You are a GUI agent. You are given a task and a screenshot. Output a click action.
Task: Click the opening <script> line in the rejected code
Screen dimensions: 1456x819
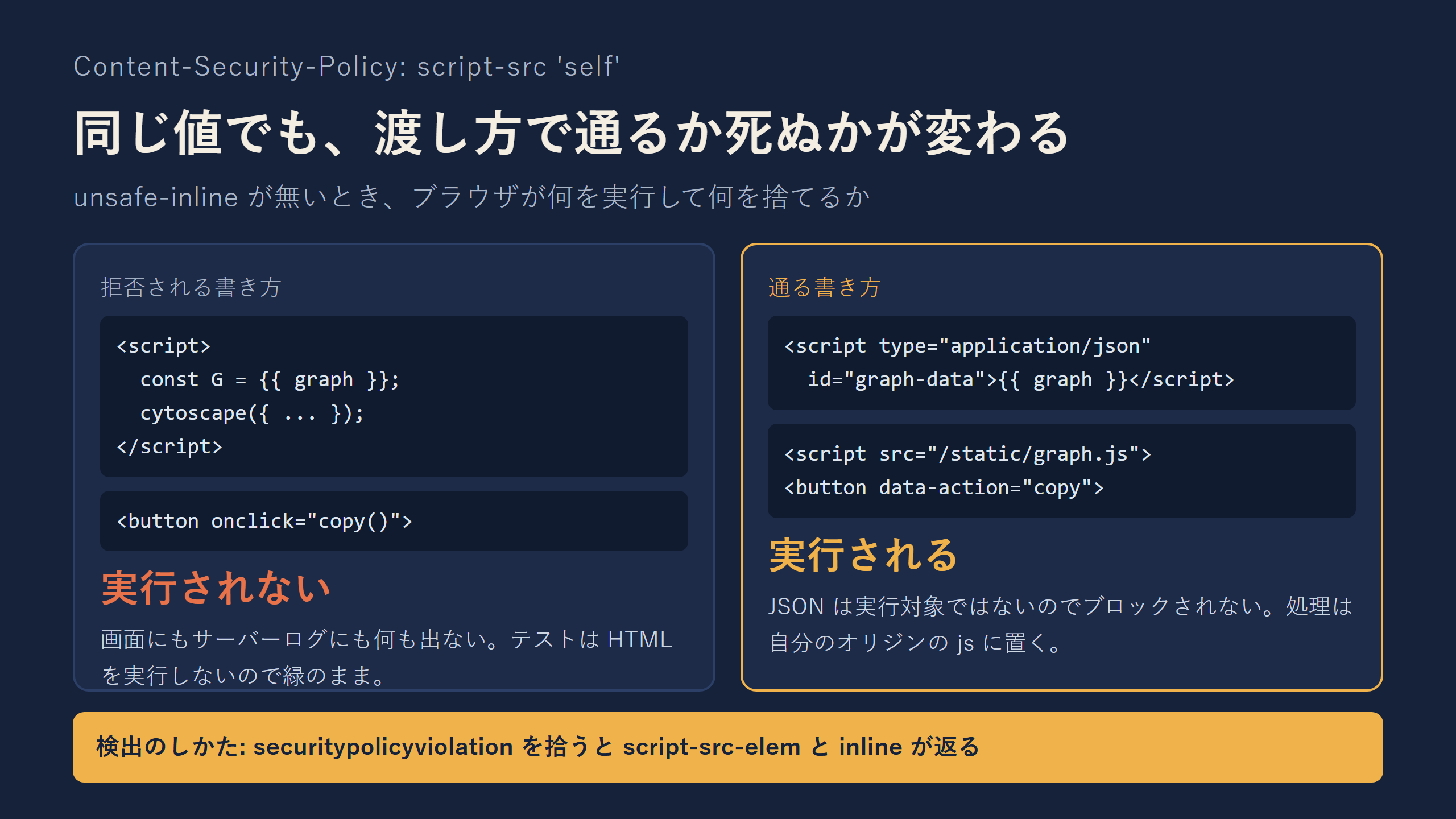(164, 346)
